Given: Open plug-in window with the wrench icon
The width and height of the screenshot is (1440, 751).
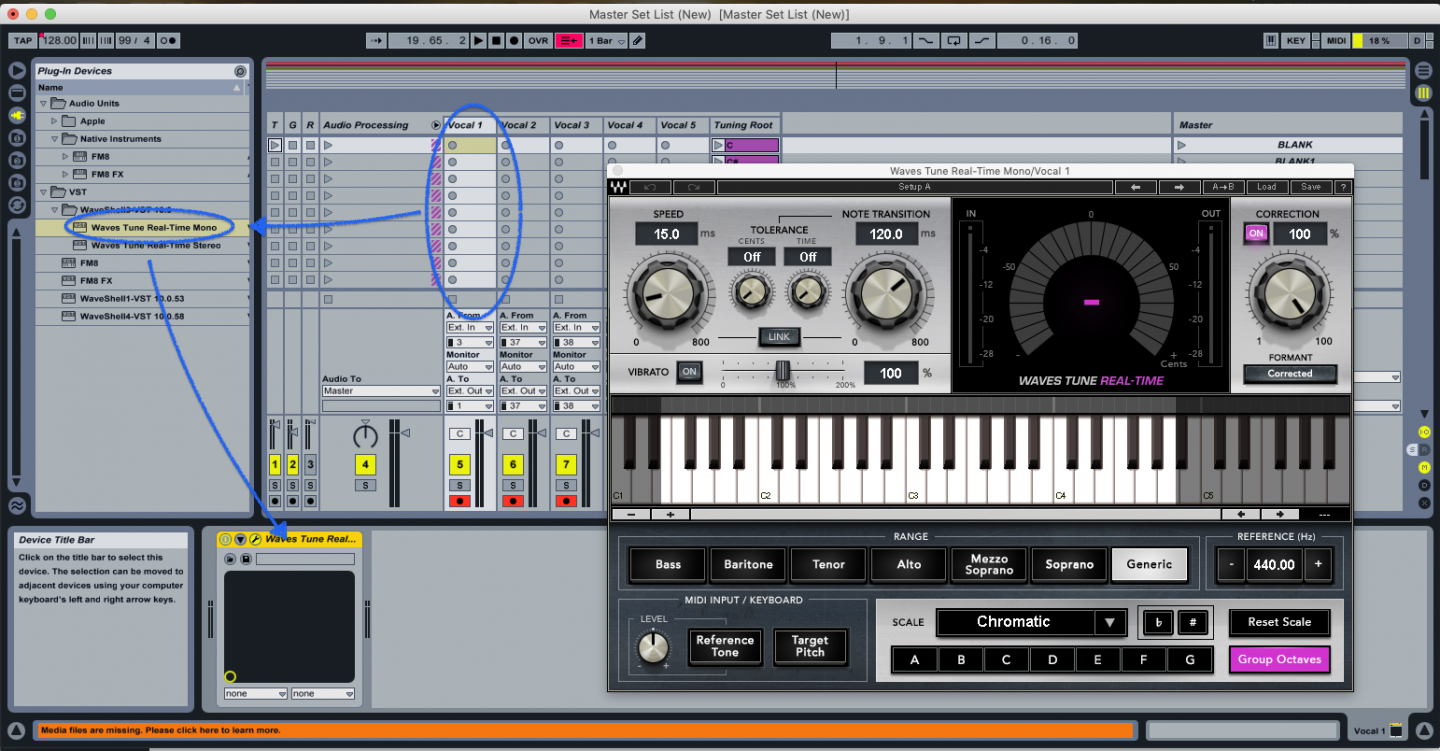Looking at the screenshot, I should (x=255, y=539).
